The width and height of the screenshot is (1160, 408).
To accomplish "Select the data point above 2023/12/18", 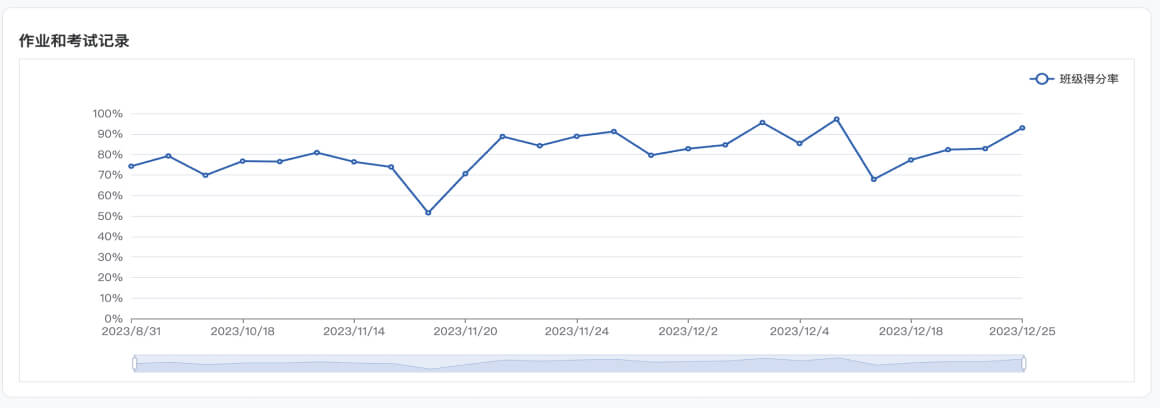I will pos(911,160).
